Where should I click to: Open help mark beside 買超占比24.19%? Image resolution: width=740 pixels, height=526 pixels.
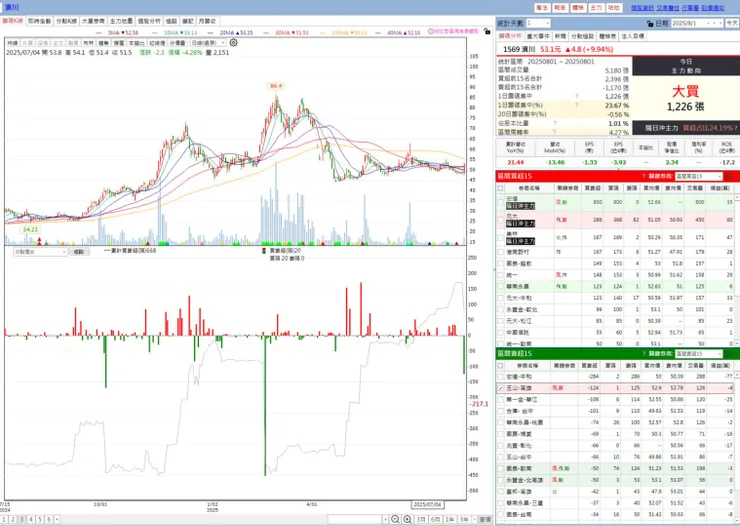(x=736, y=128)
